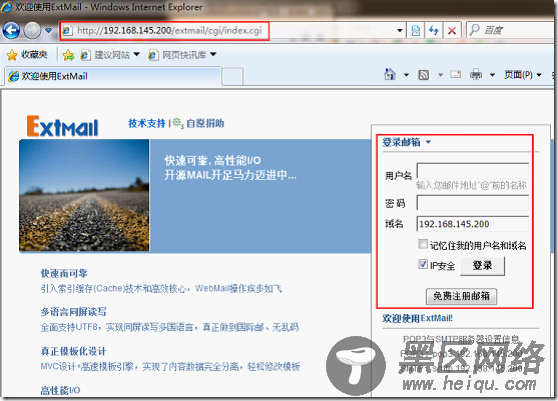Click the banner slogan 快速可靠, 高性能I/O
The image size is (558, 401).
pyautogui.click(x=213, y=160)
